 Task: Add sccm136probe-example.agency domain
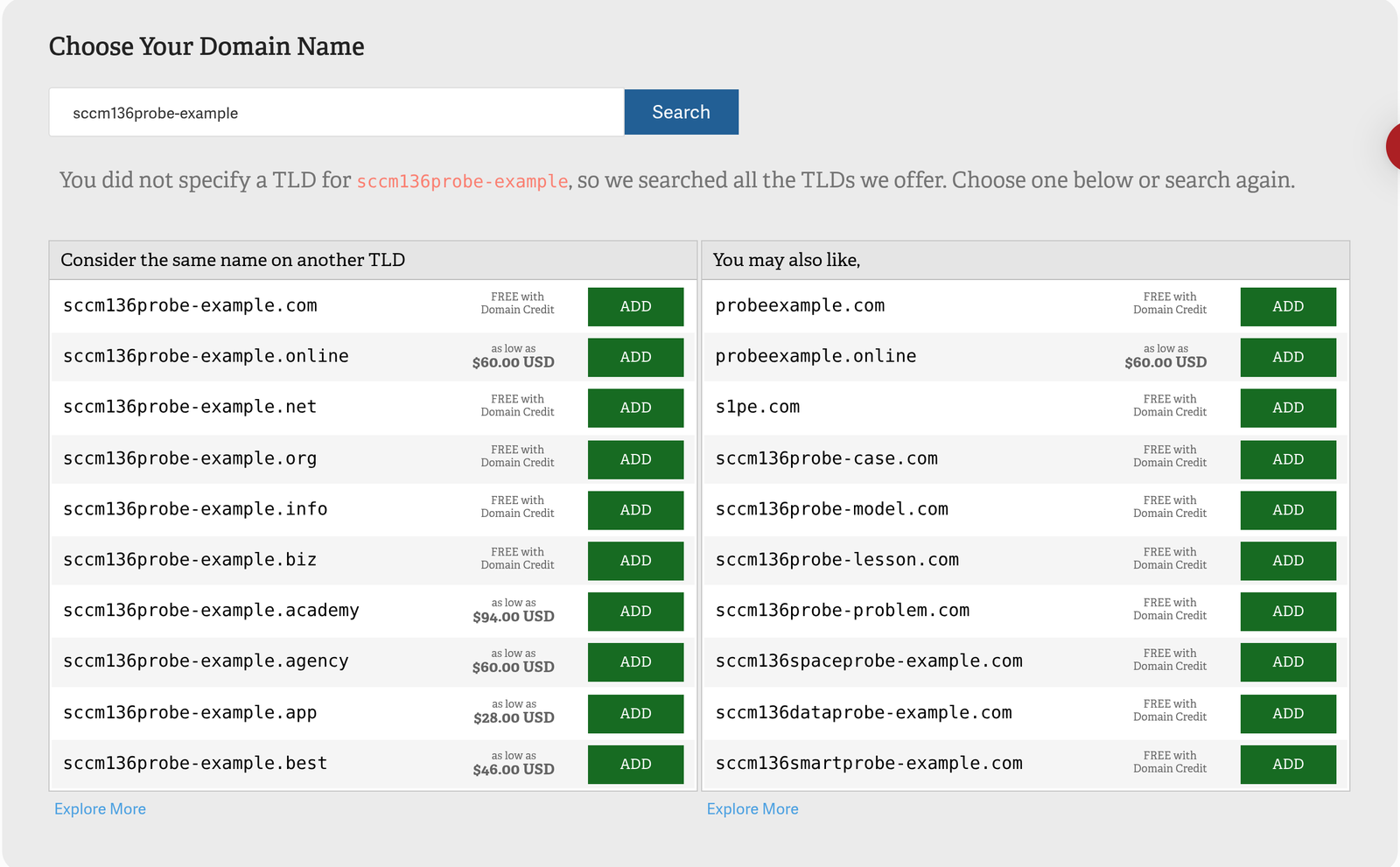click(635, 662)
